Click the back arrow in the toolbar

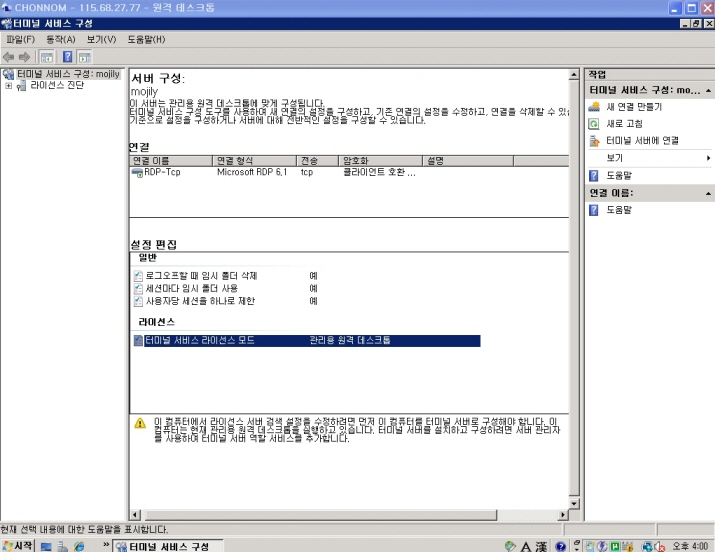coord(9,56)
